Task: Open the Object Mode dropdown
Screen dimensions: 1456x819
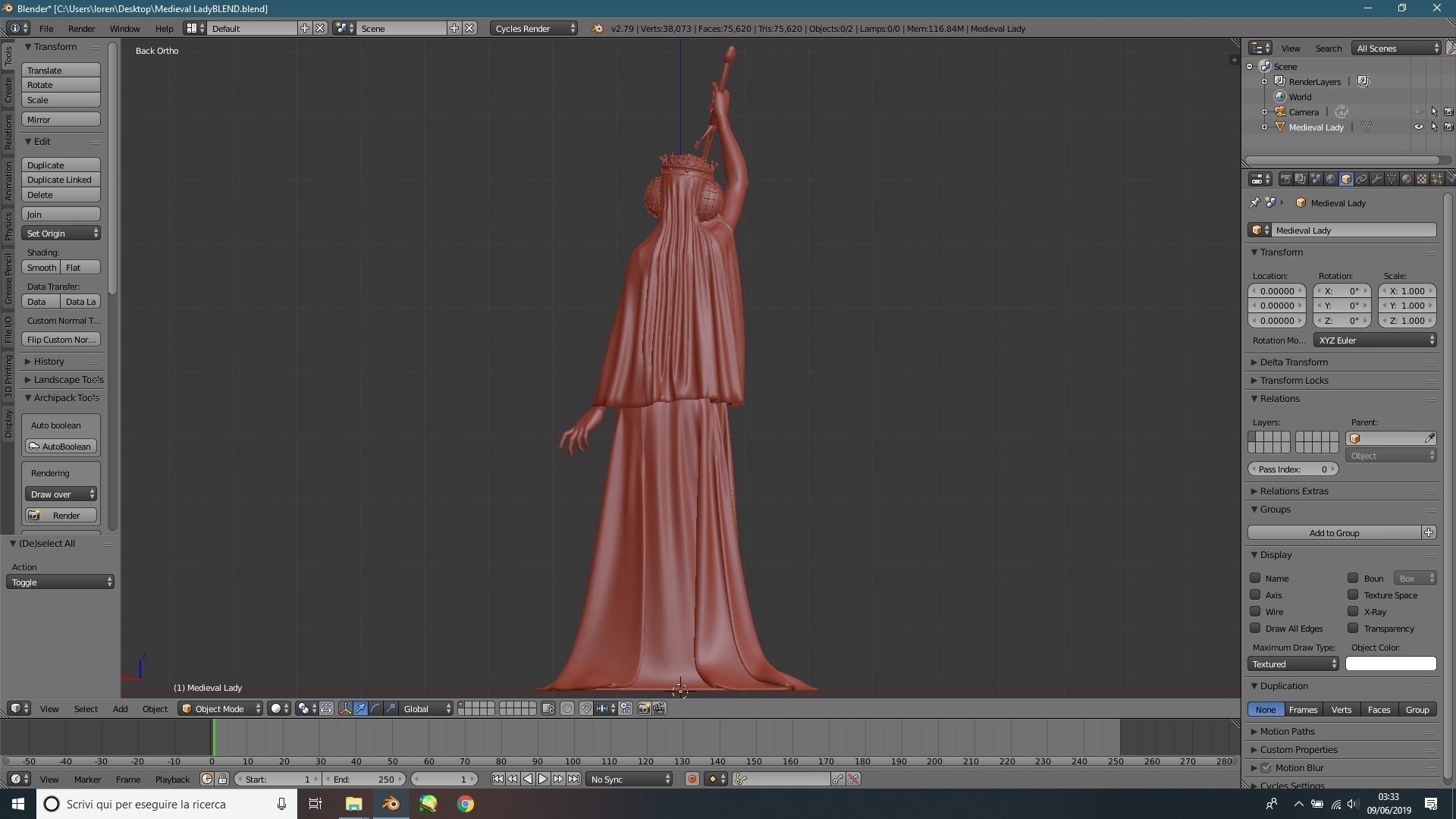Action: click(x=221, y=708)
